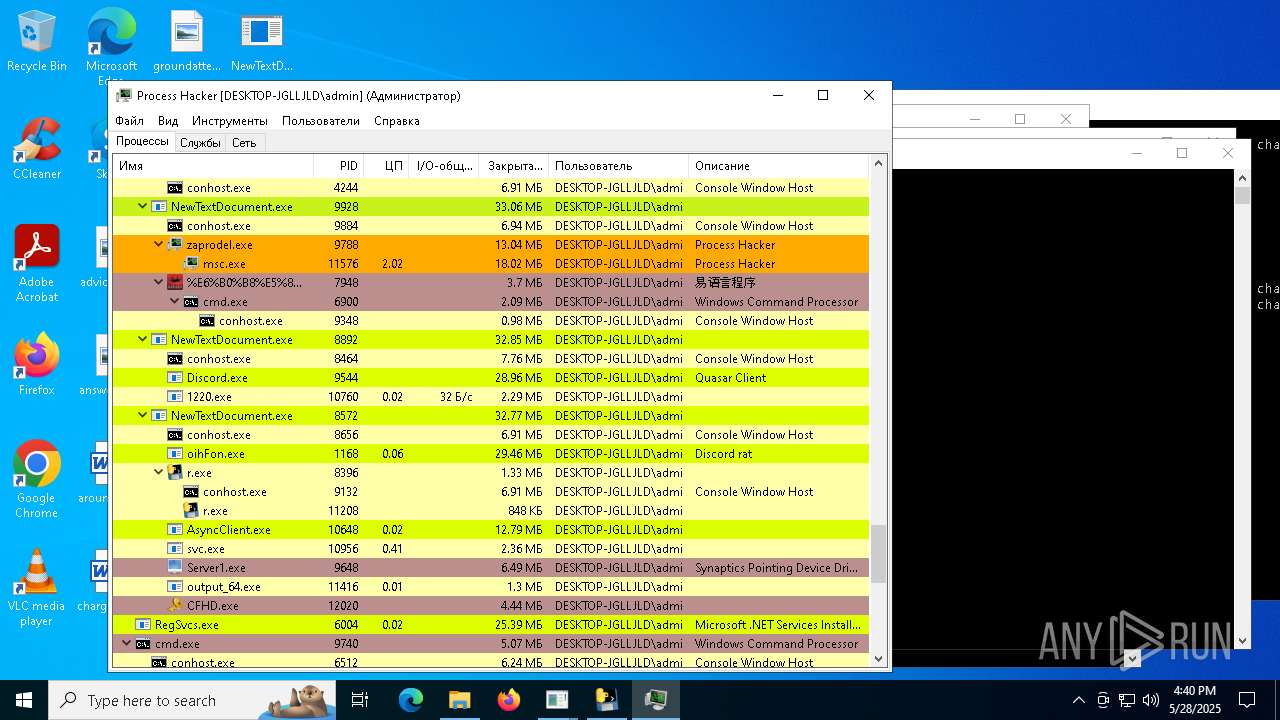Select the Процессы tab
This screenshot has width=1280, height=720.
pos(142,142)
